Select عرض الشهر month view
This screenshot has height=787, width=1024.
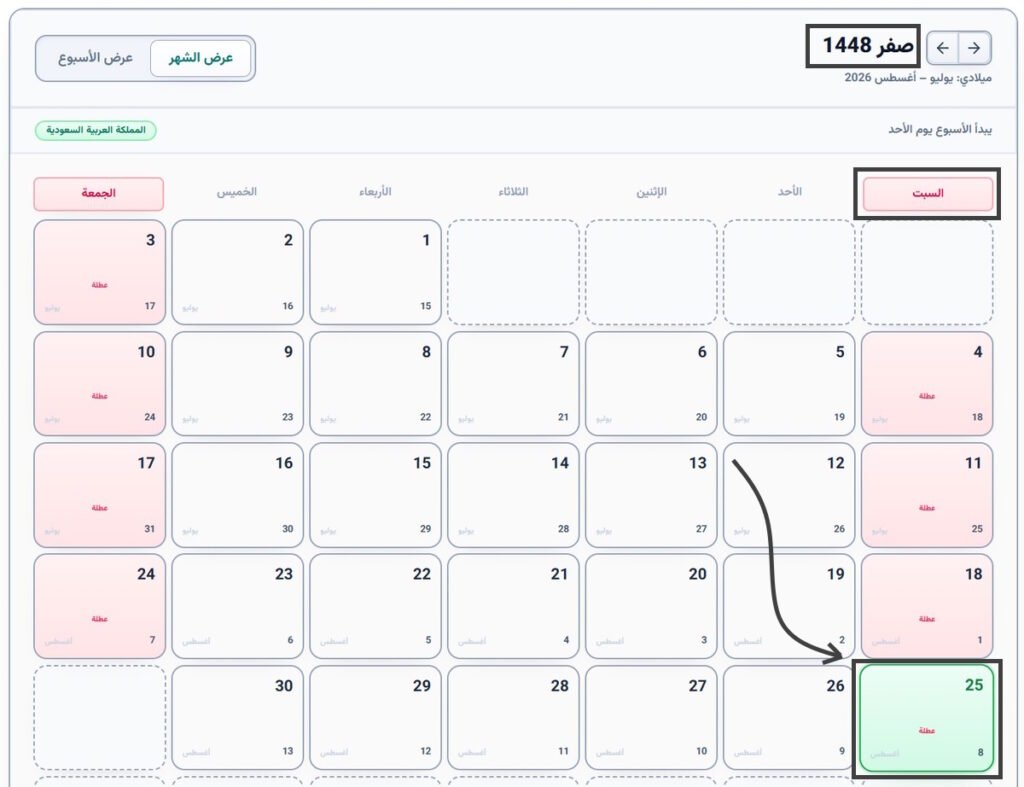200,58
